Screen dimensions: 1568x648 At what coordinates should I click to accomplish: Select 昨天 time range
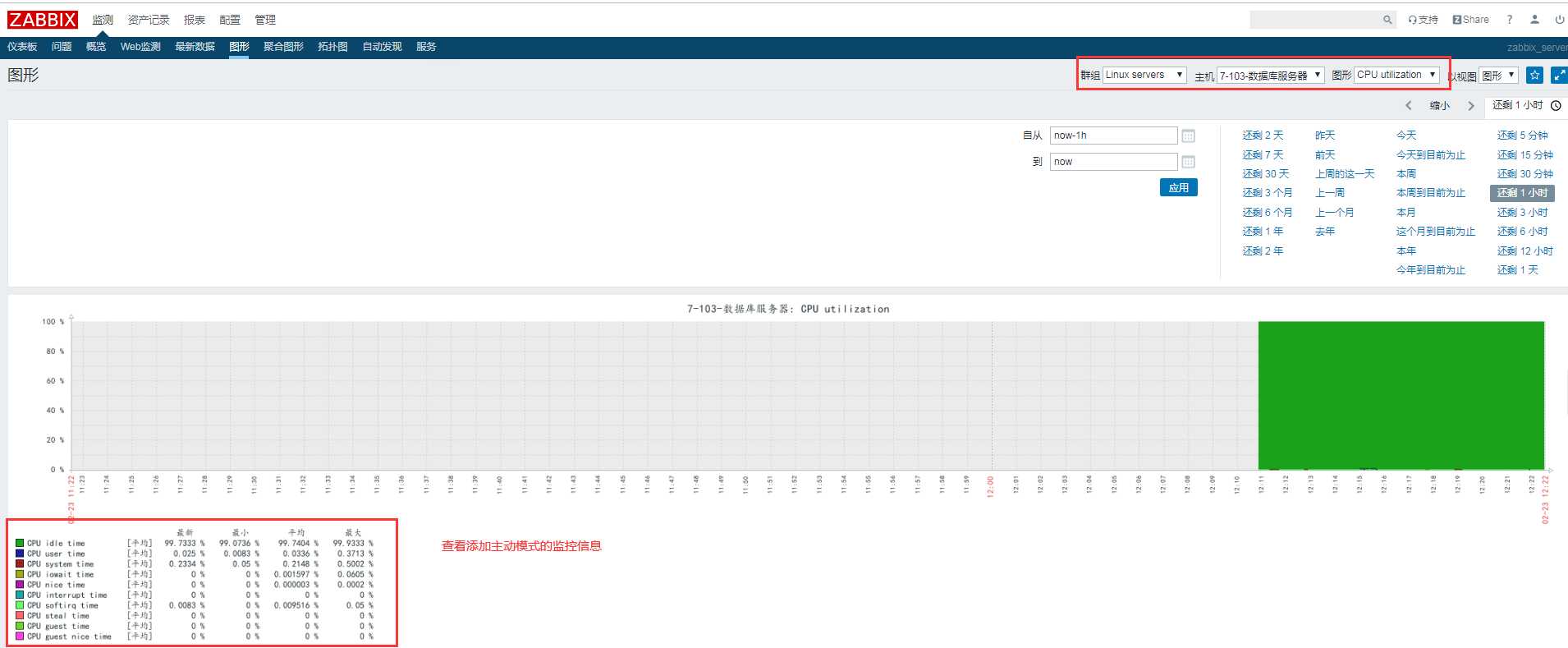1325,136
